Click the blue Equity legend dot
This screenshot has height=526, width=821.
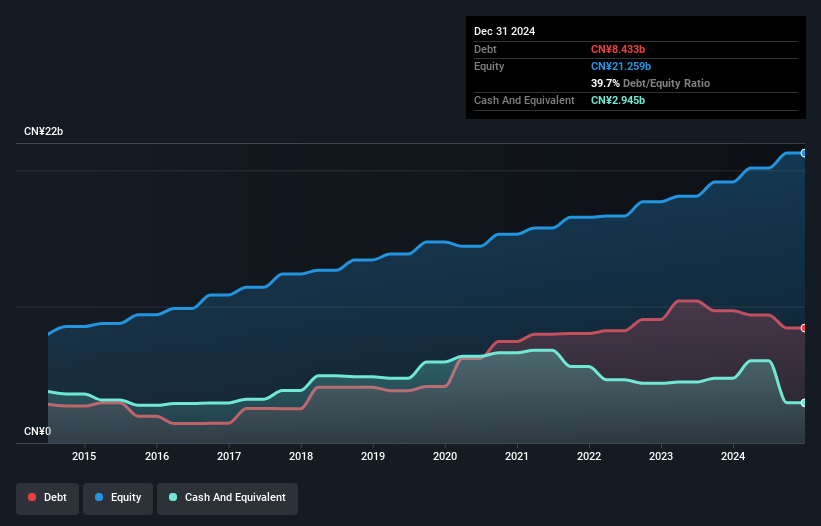(x=99, y=497)
